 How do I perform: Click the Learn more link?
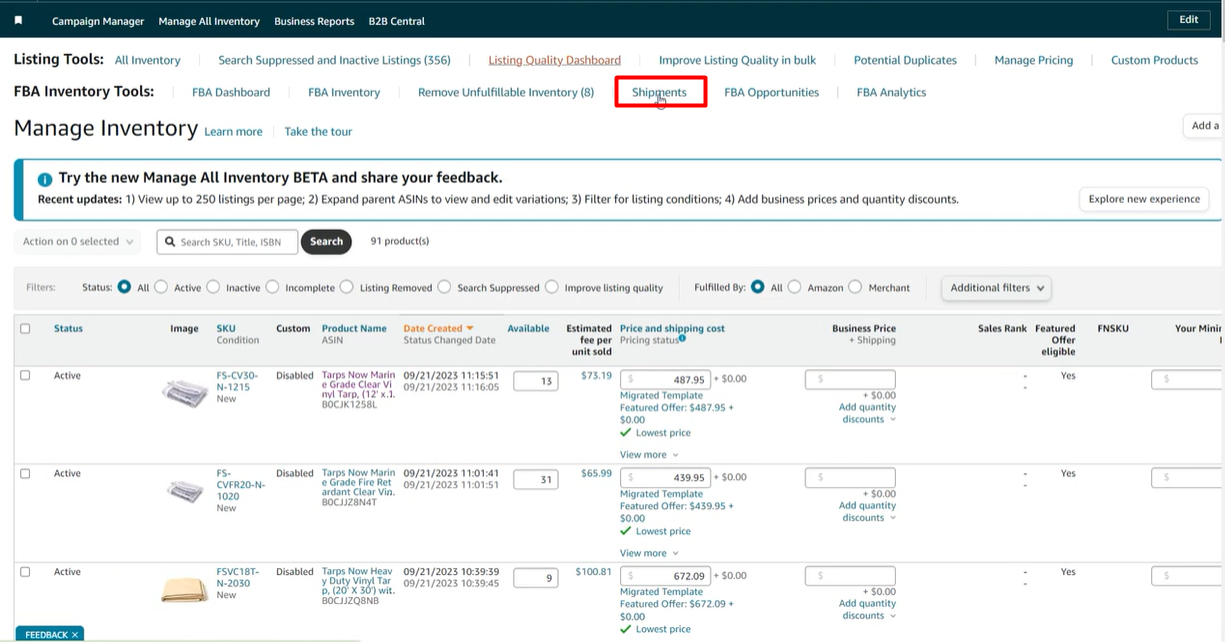click(x=233, y=131)
